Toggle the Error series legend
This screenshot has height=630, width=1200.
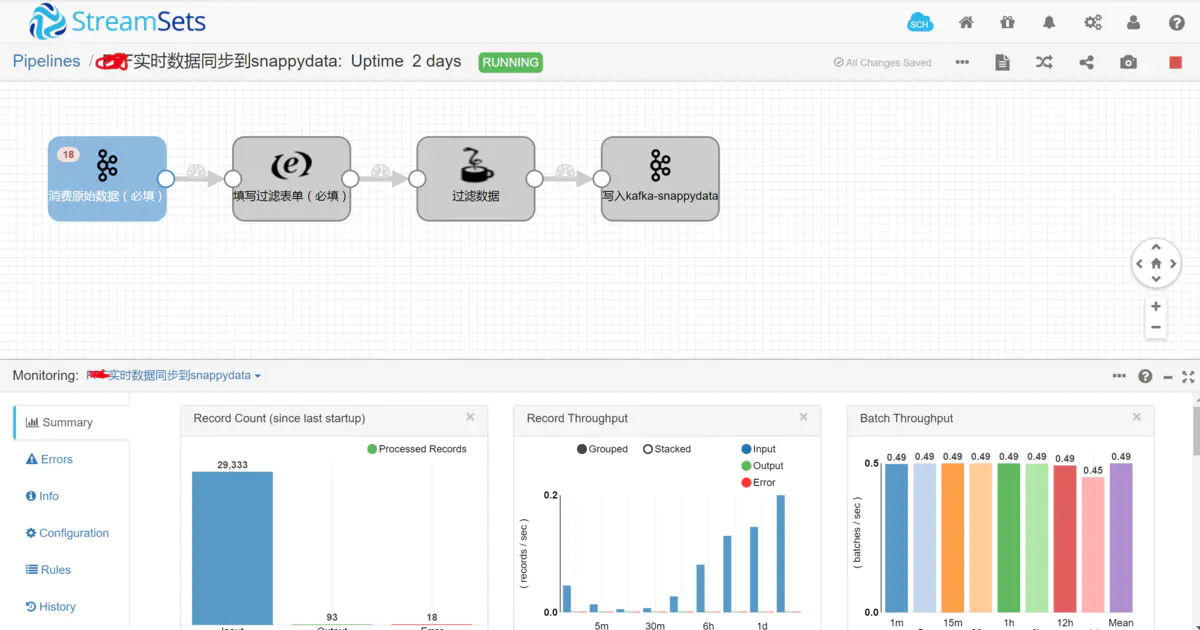758,482
